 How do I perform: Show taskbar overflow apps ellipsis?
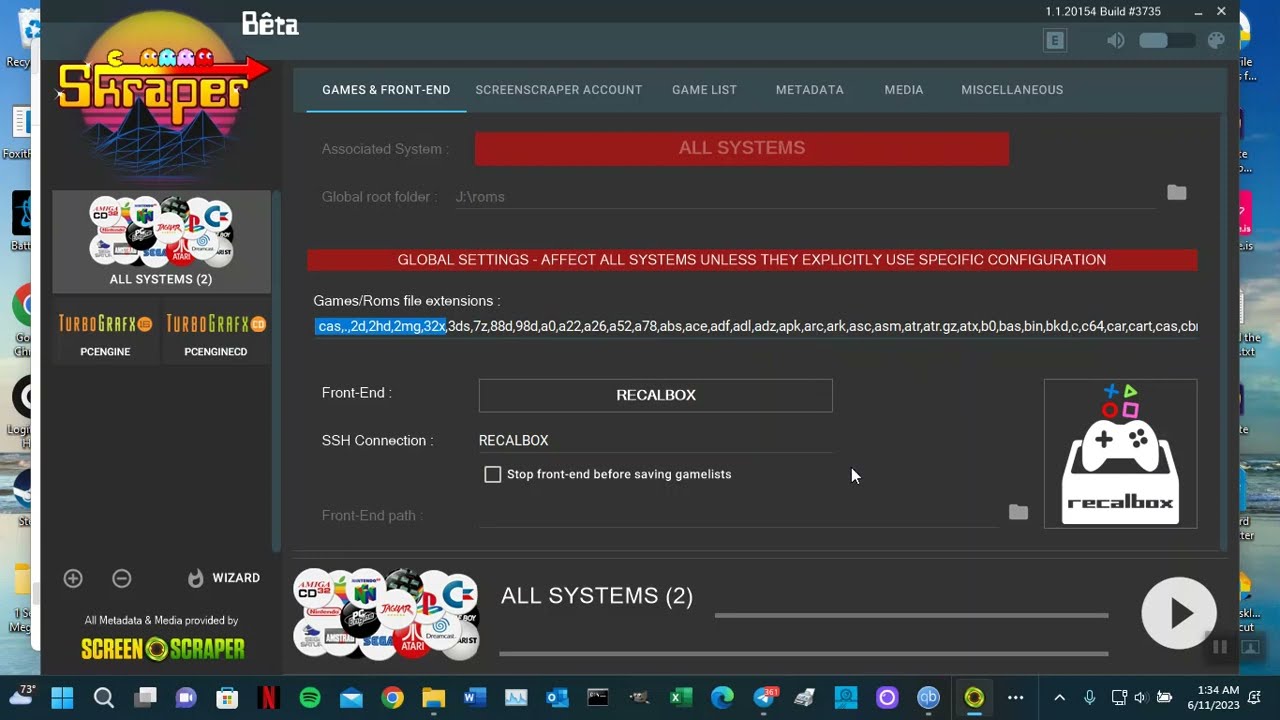pos(1016,697)
